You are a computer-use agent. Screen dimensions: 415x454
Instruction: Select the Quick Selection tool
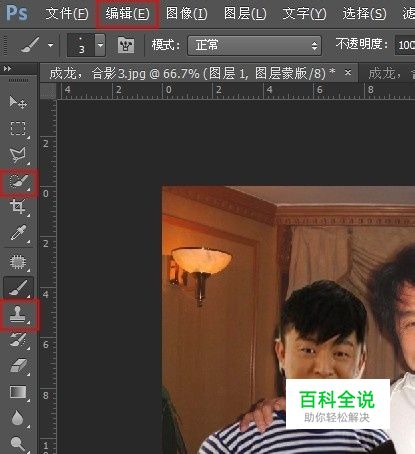coord(18,182)
